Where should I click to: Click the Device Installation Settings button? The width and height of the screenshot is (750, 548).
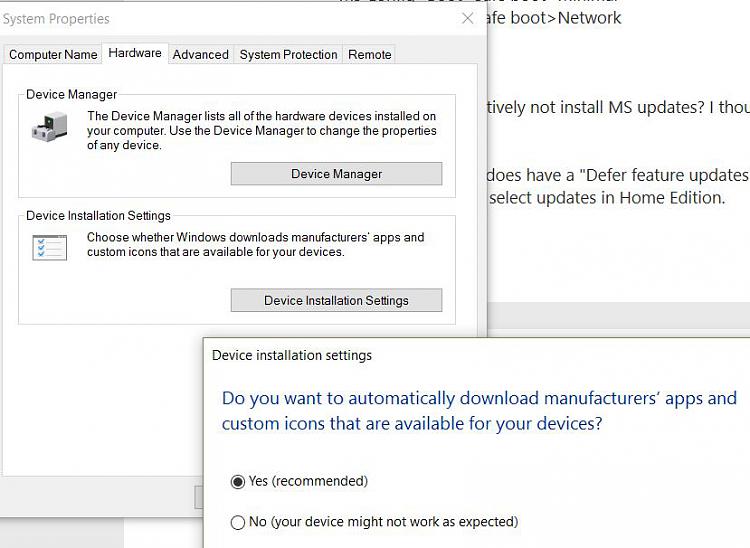pos(336,300)
